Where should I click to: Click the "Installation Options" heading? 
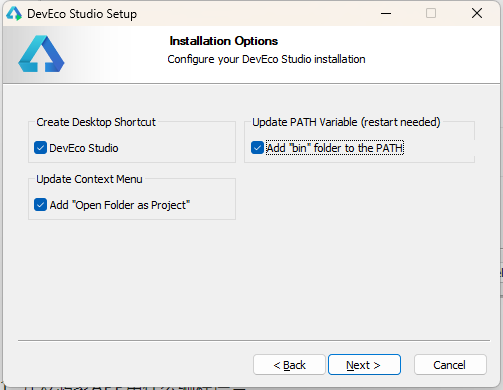[x=224, y=41]
